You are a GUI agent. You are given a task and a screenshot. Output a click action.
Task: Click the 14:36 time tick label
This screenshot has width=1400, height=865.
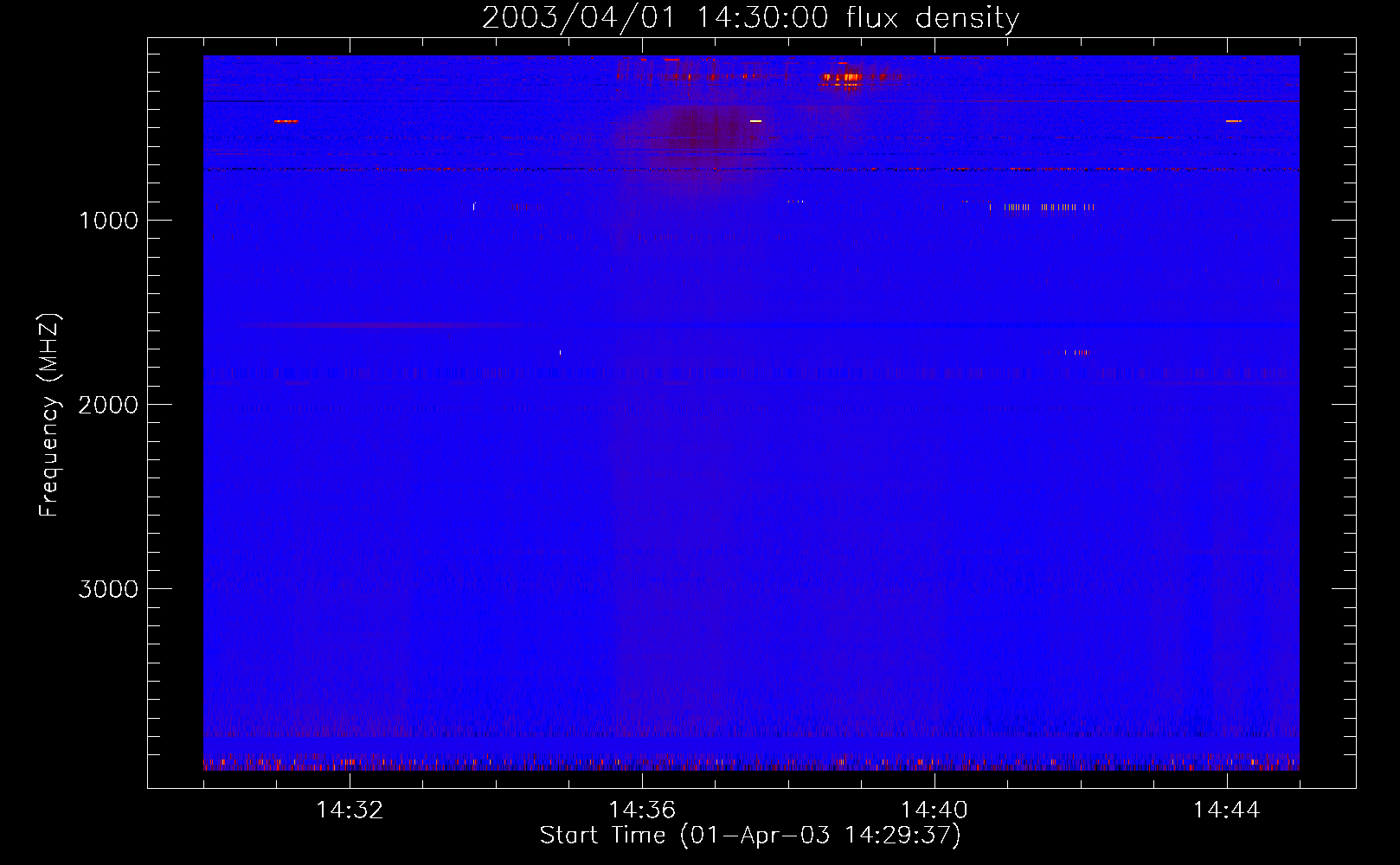(642, 811)
